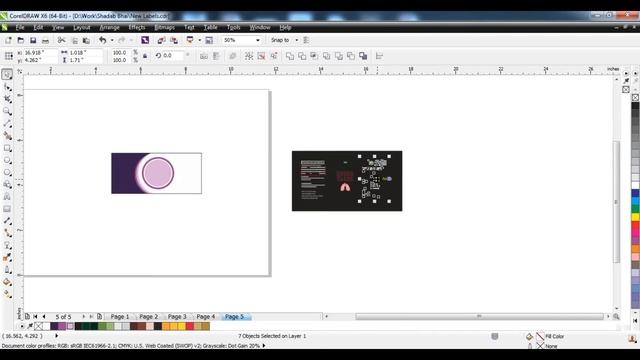The width and height of the screenshot is (640, 360).
Task: Expand the status bar coordinates arrow
Action: (x=56, y=336)
